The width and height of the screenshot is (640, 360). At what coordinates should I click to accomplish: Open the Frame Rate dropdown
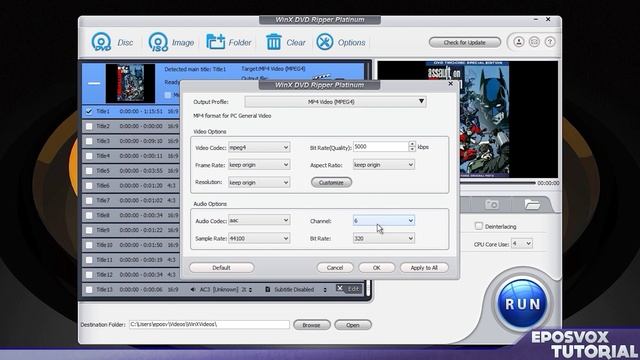tap(259, 165)
